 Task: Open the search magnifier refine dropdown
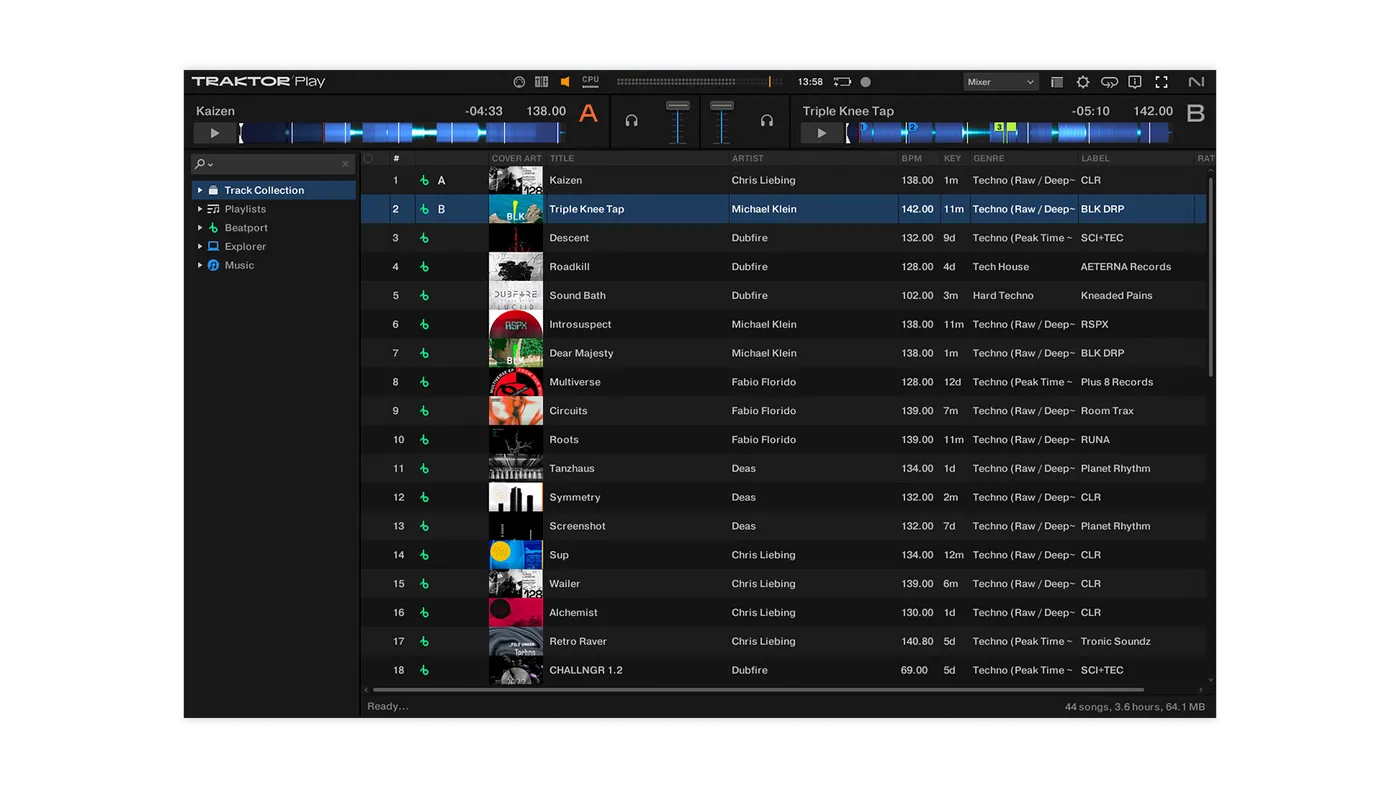tap(204, 164)
